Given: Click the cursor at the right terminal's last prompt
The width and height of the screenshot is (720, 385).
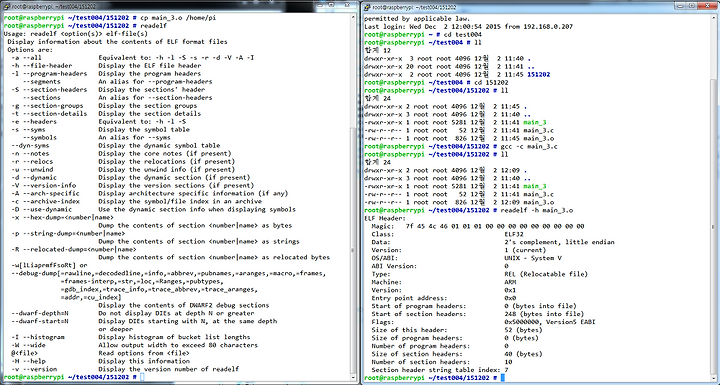Looking at the screenshot, I should (x=503, y=378).
